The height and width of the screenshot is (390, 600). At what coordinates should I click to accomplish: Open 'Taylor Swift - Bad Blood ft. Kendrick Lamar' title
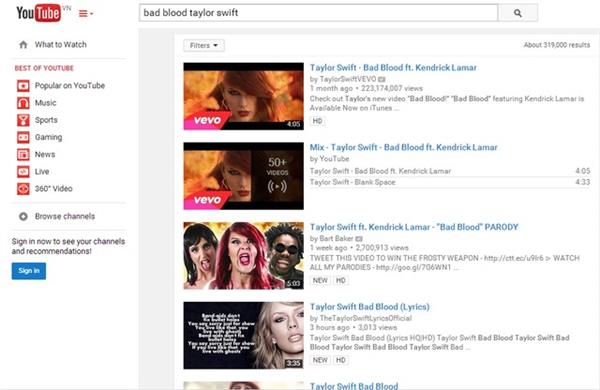(x=393, y=68)
